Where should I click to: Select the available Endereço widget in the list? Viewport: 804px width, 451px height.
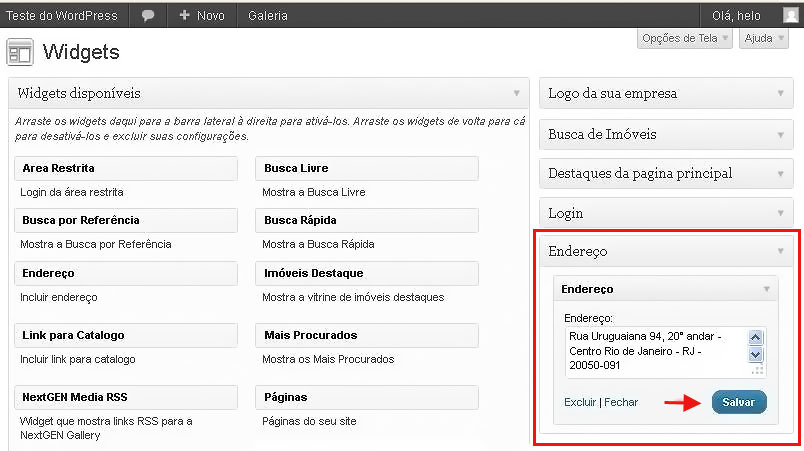pos(126,274)
